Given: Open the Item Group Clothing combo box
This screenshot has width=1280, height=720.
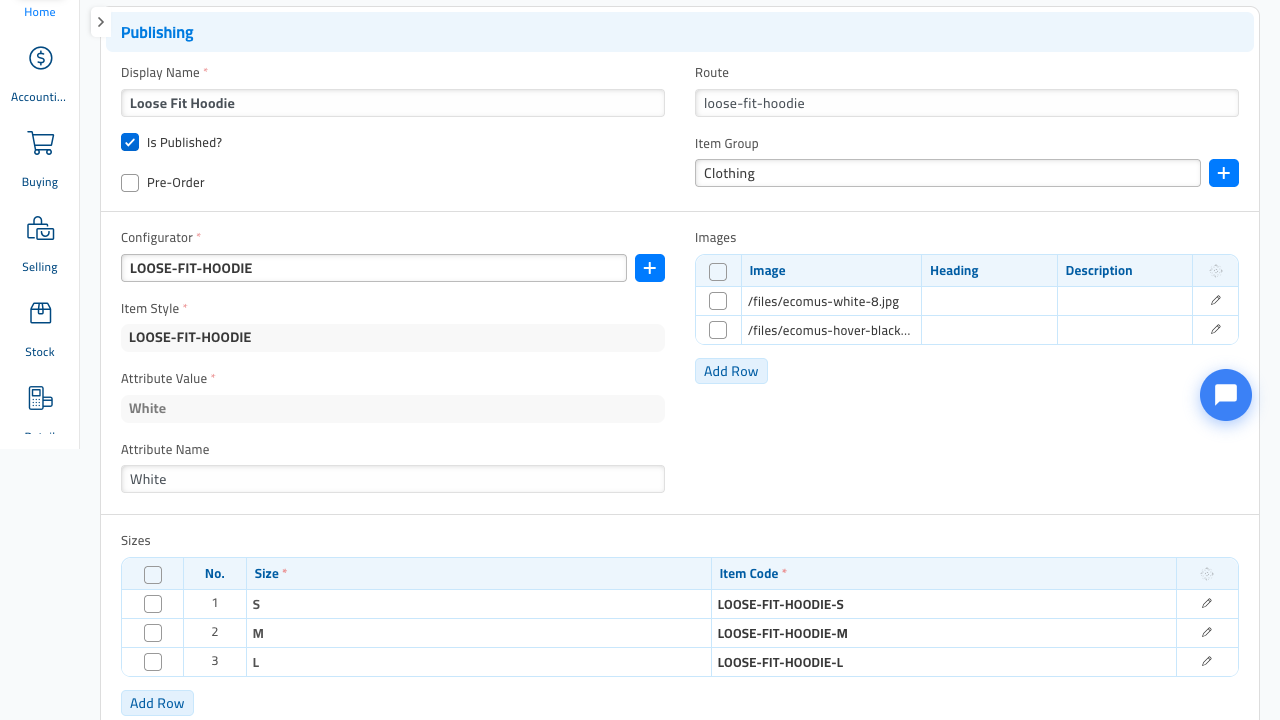Looking at the screenshot, I should click(x=948, y=173).
